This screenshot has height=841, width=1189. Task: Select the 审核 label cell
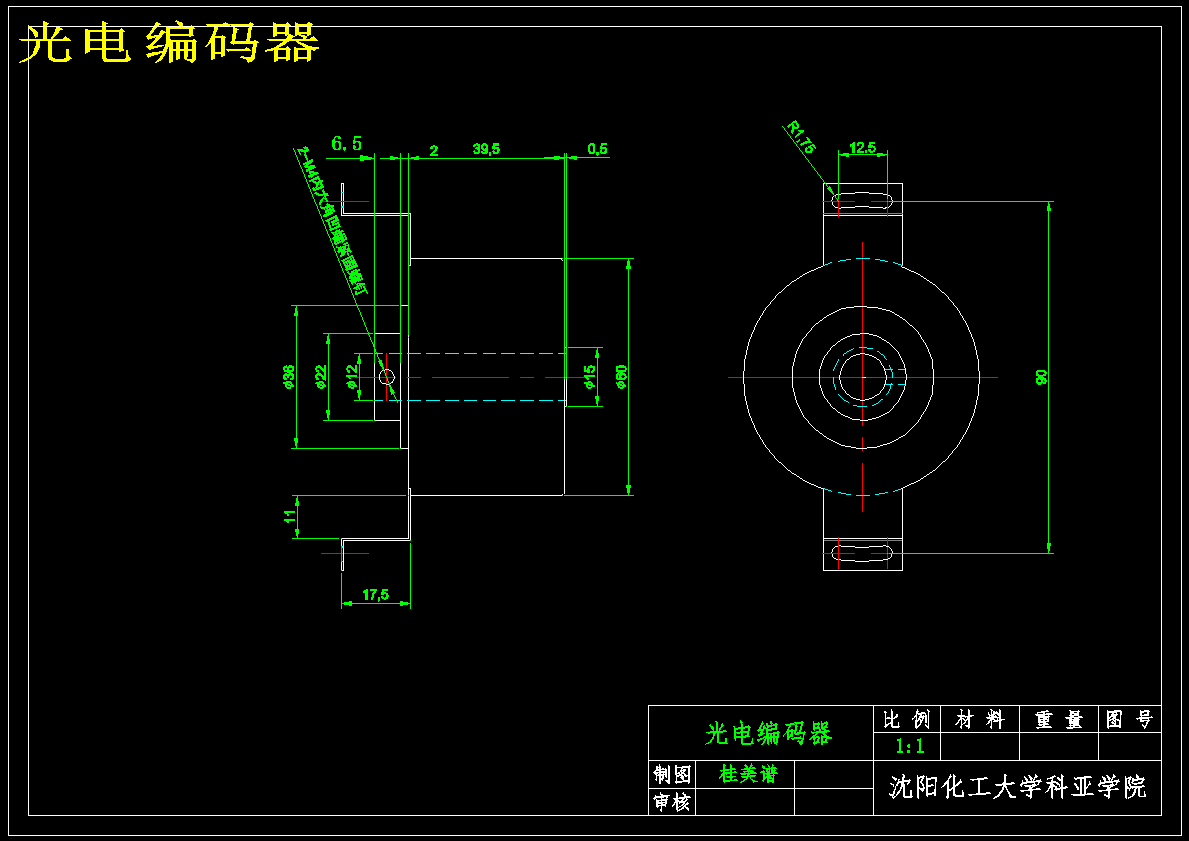coord(672,802)
